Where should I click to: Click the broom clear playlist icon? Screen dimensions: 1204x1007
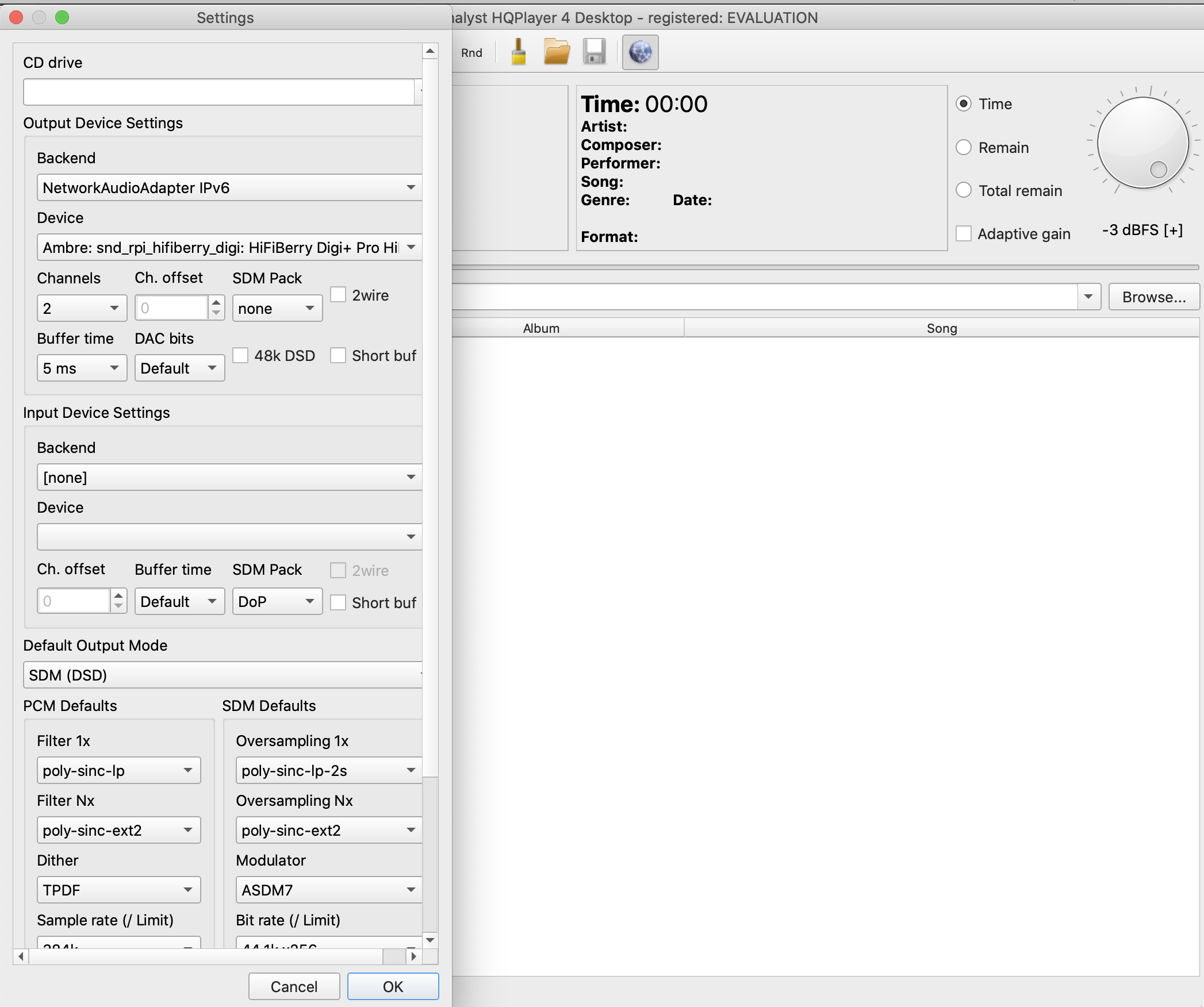point(519,52)
